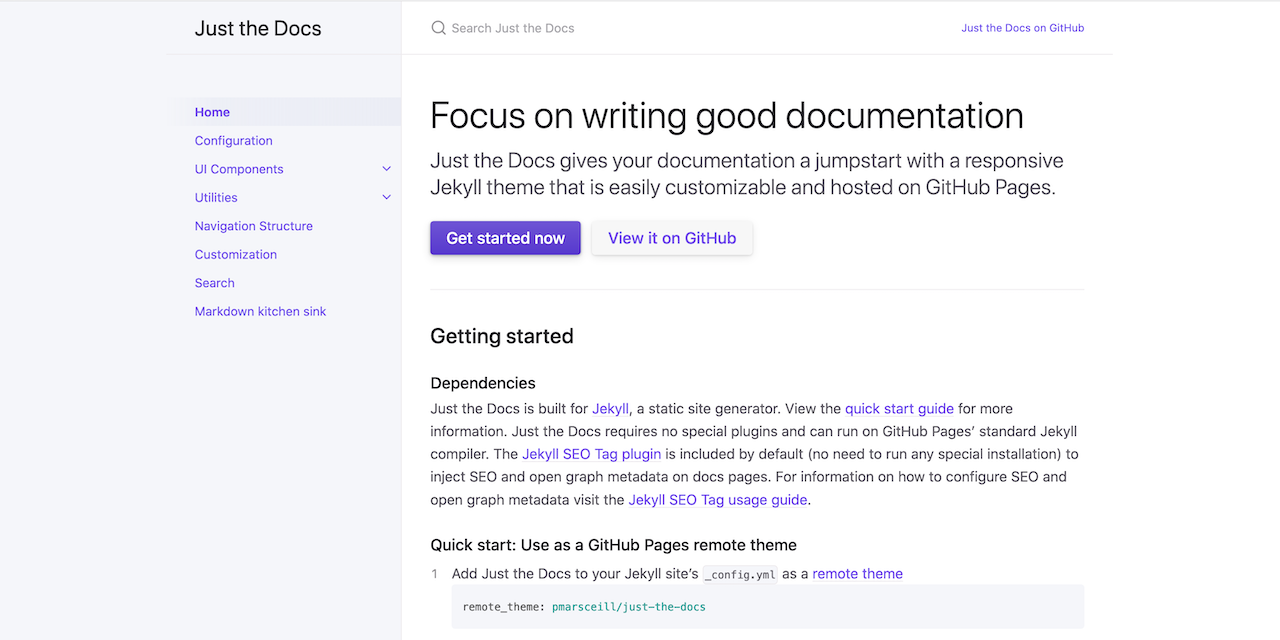Open the Configuration page
Viewport: 1280px width, 640px height.
click(233, 140)
